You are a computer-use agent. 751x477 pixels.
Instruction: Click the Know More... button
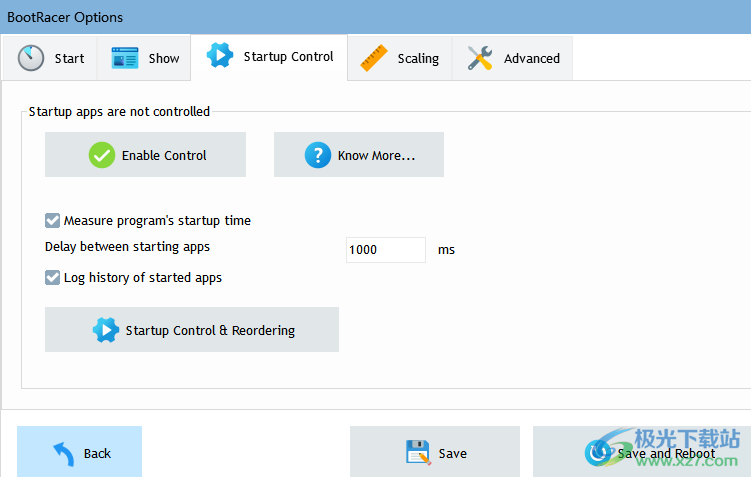[359, 155]
